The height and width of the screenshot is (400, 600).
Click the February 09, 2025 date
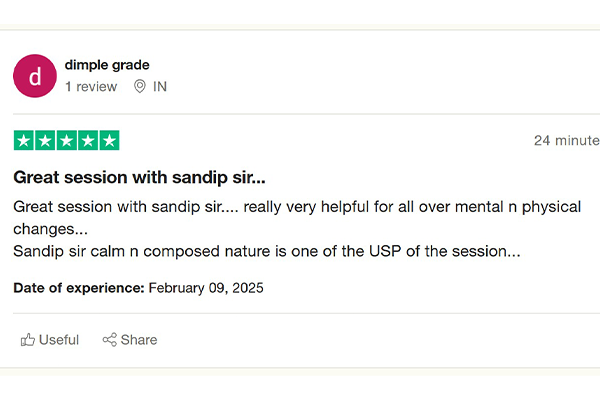[x=206, y=288]
